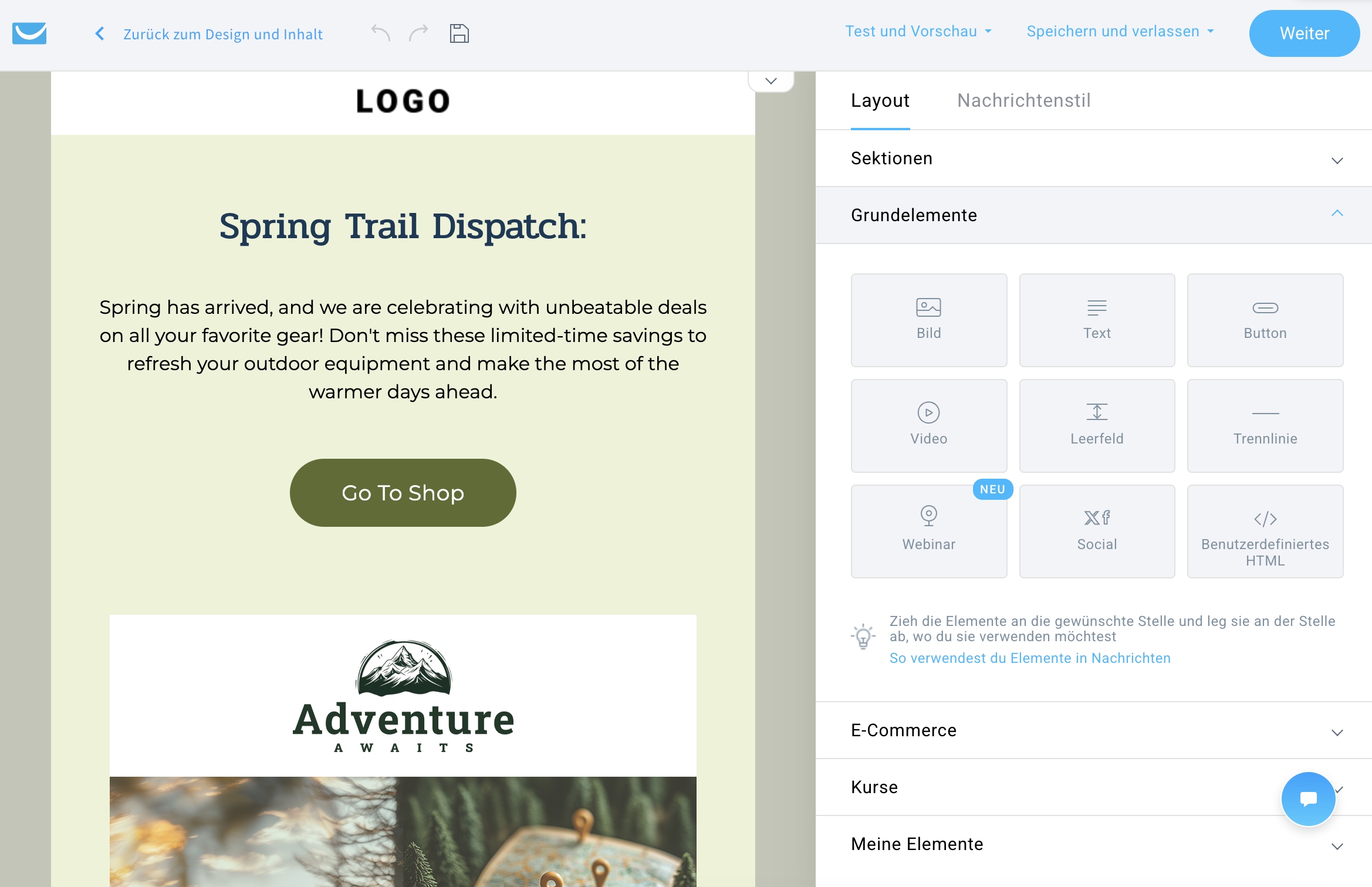This screenshot has width=1372, height=887.
Task: Open Speichern und verlassen dropdown
Action: point(1120,32)
